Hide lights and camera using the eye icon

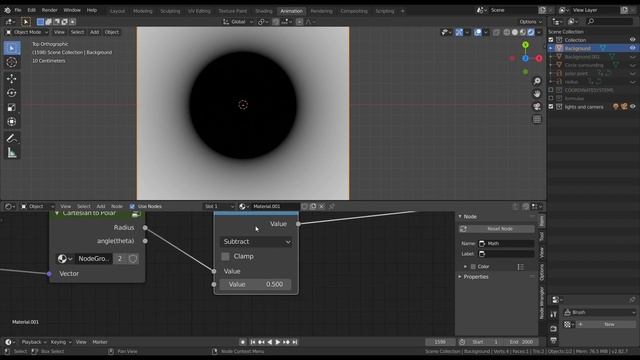[633, 107]
